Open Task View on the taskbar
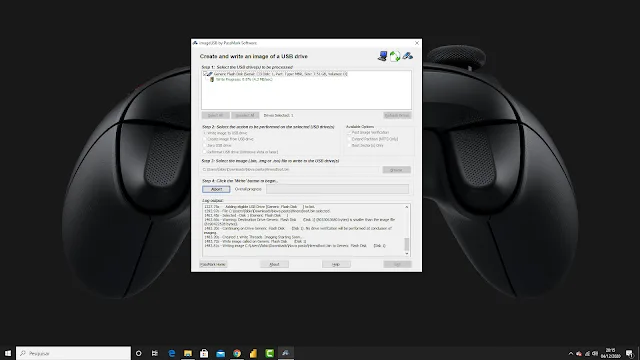Viewport: 640px width, 360px height. pos(155,353)
